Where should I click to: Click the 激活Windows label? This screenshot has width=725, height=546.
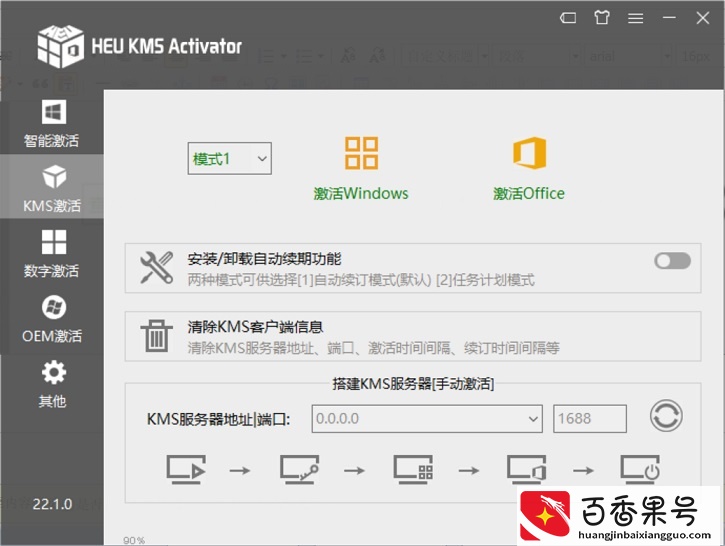[x=361, y=193]
